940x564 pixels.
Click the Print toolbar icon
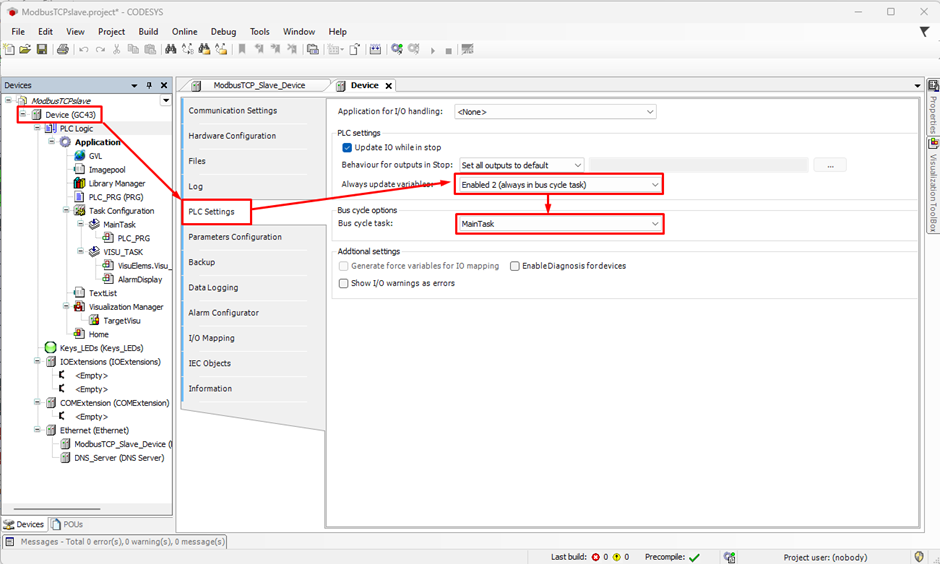pyautogui.click(x=62, y=50)
